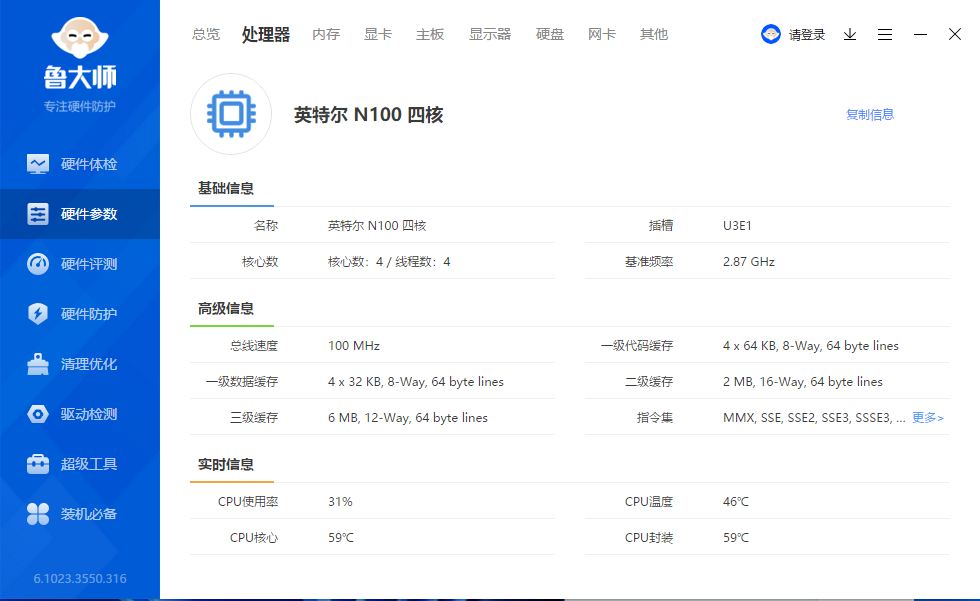Screen dimensions: 980x601
Task: Click the CPU使用率 label
Action: click(248, 502)
